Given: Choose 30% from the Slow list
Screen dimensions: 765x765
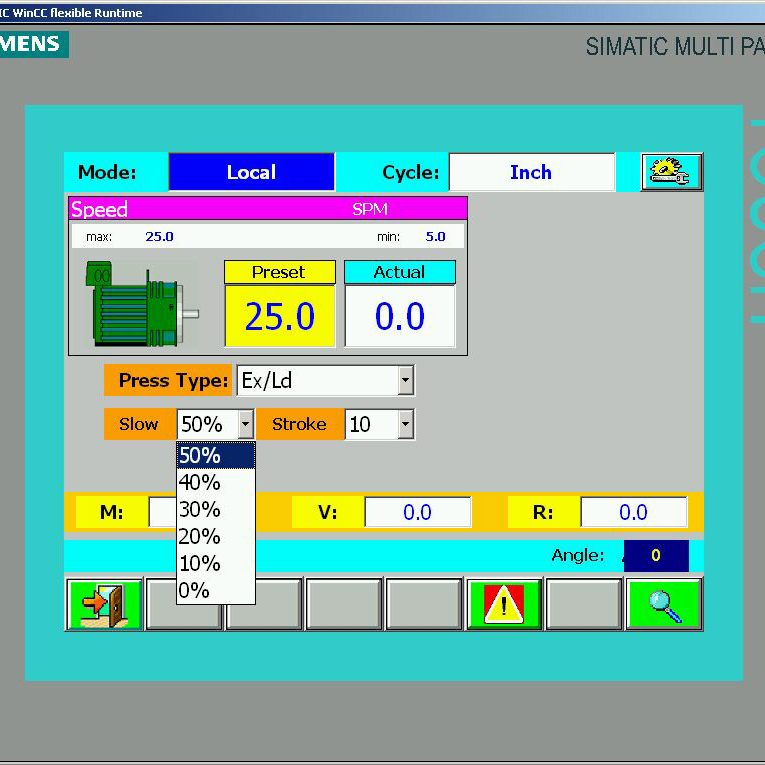Looking at the screenshot, I should (x=216, y=509).
